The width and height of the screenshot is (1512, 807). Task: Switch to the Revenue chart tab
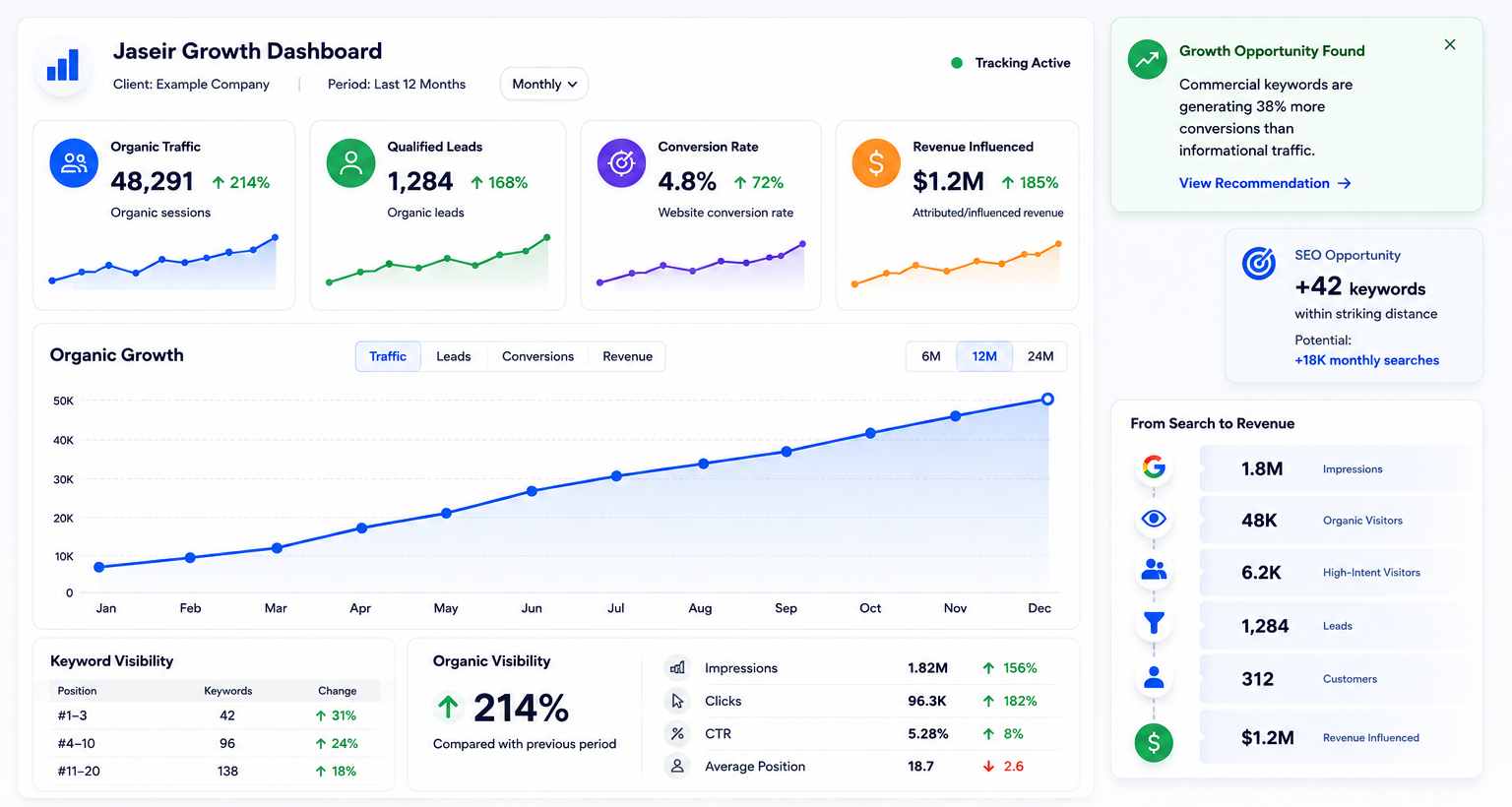(x=628, y=356)
